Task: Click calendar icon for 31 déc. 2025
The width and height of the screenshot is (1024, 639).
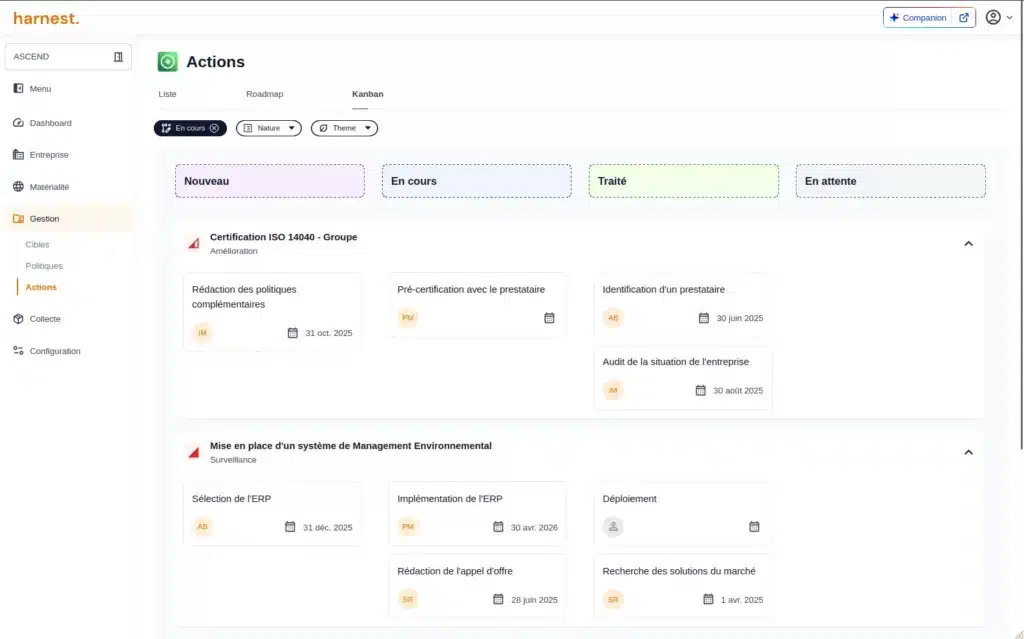Action: (x=290, y=527)
